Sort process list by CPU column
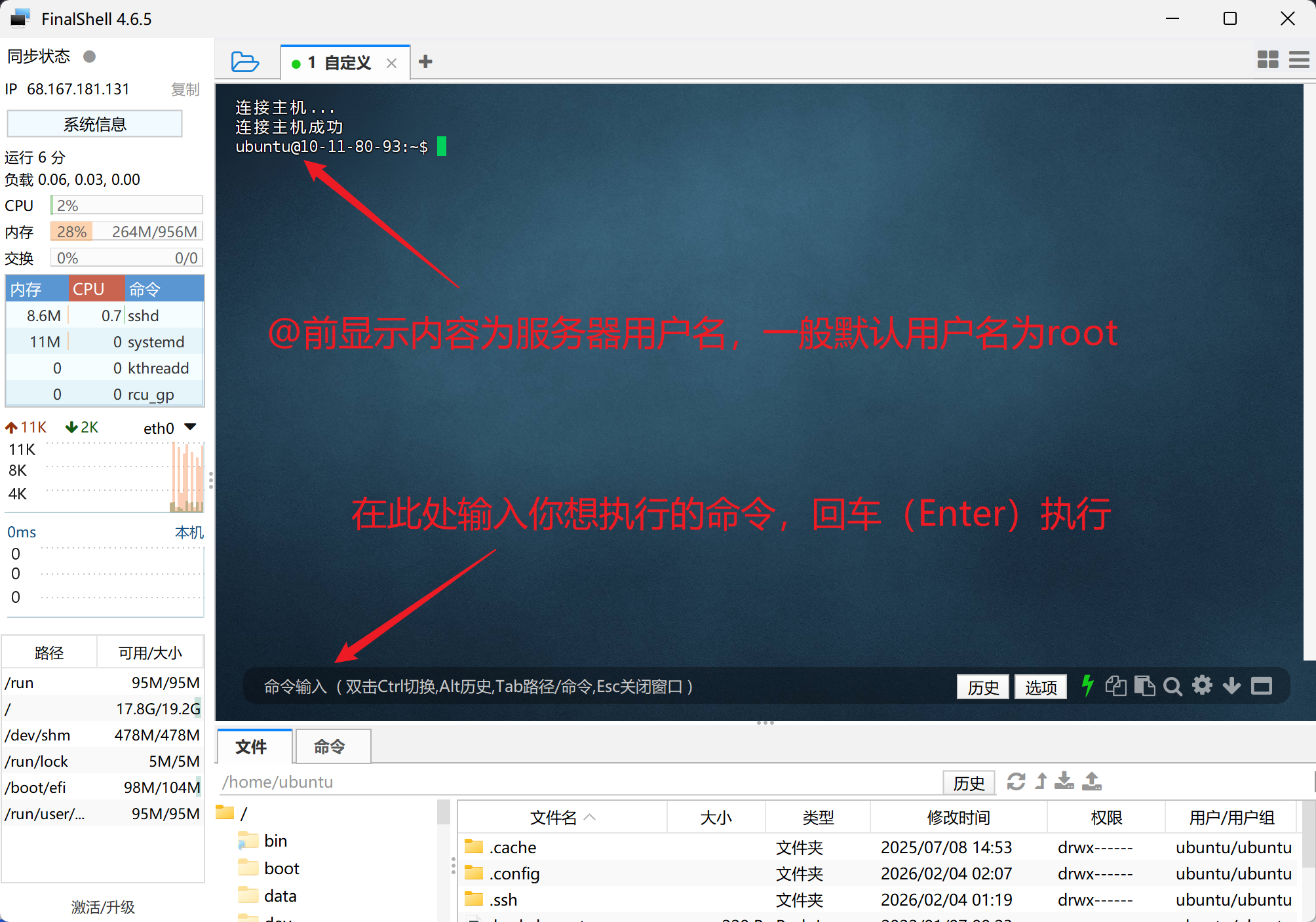 pyautogui.click(x=96, y=289)
